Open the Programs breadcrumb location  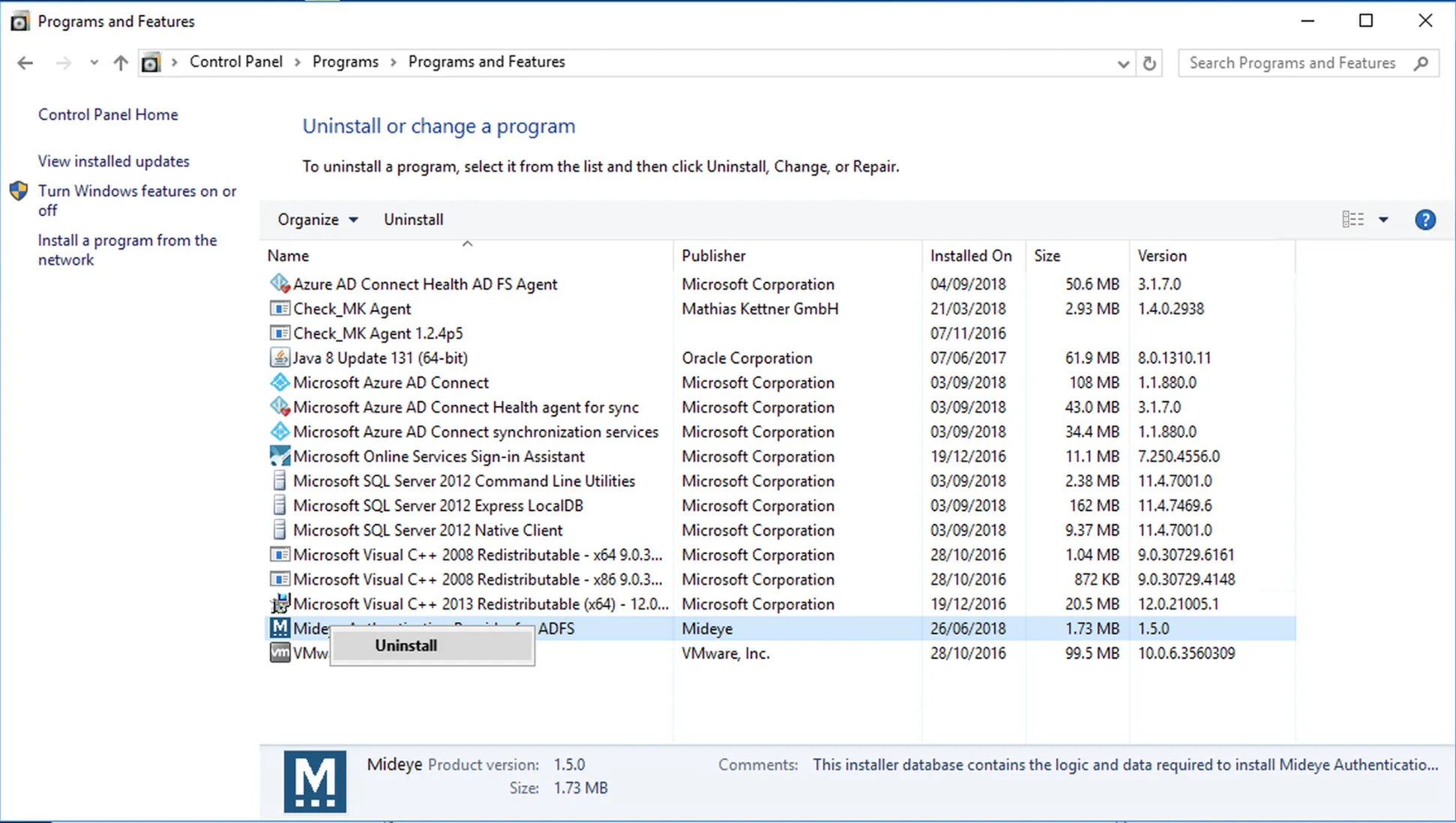(346, 61)
